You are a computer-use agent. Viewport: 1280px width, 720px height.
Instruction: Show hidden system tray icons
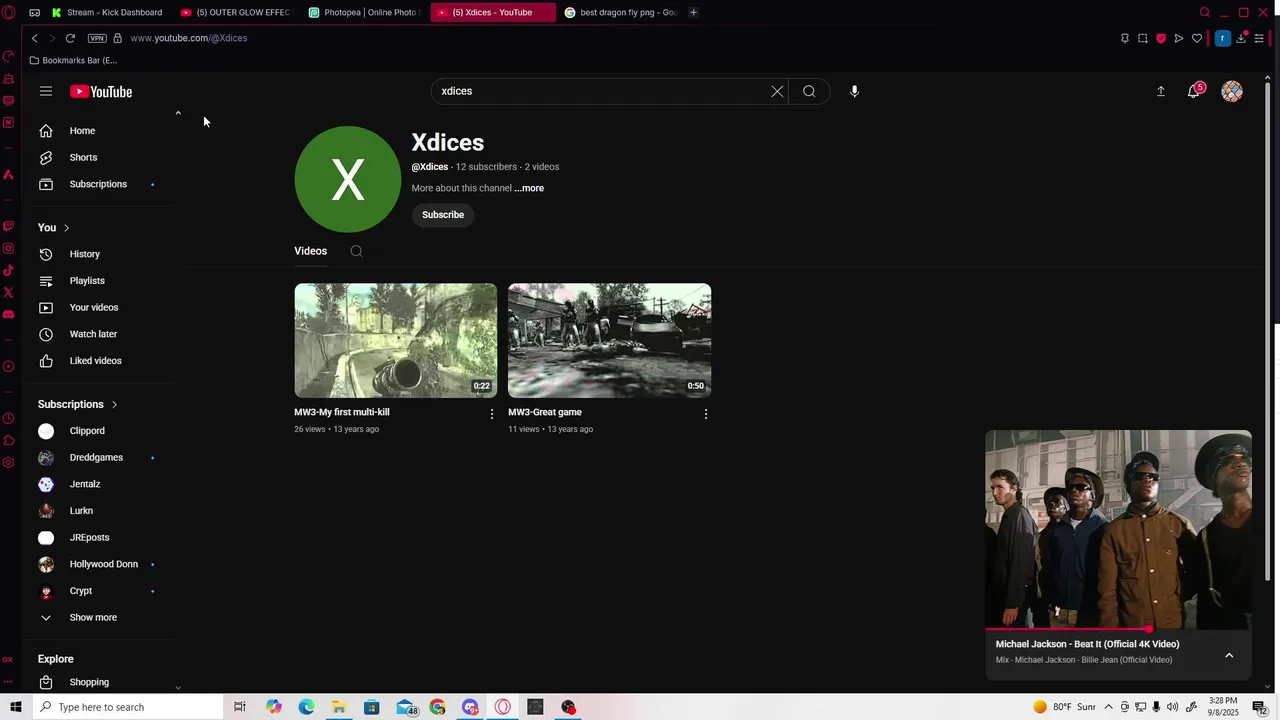tap(1108, 707)
